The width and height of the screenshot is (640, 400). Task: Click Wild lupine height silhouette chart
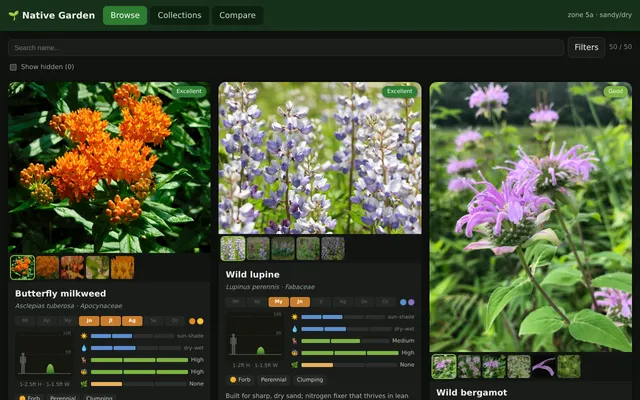pos(255,337)
